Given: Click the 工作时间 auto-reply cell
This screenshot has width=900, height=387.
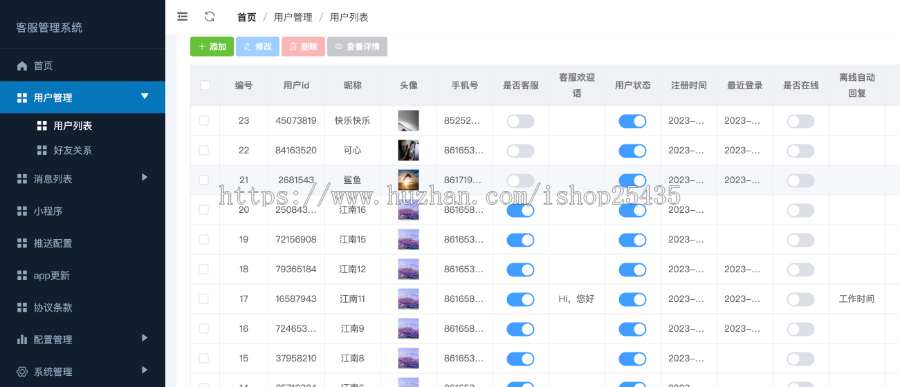Looking at the screenshot, I should [856, 299].
